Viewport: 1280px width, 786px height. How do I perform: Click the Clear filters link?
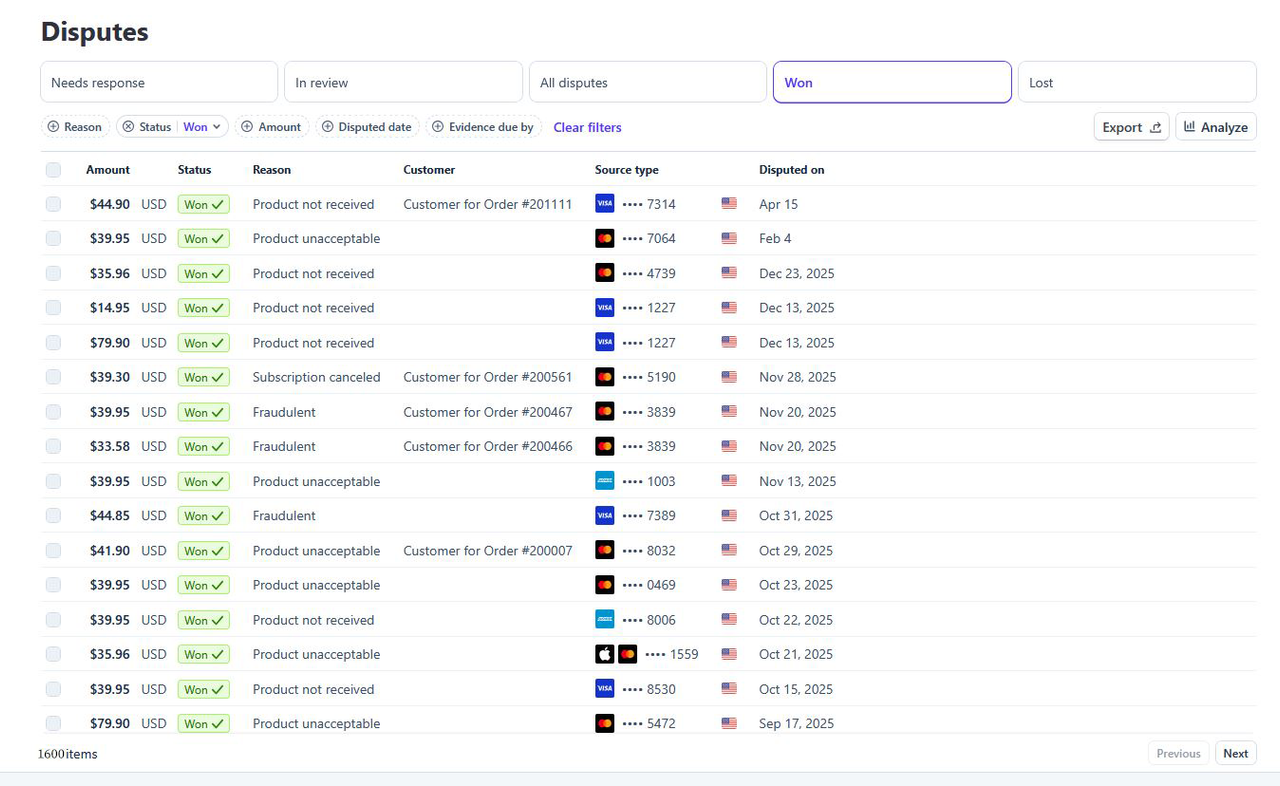point(588,127)
